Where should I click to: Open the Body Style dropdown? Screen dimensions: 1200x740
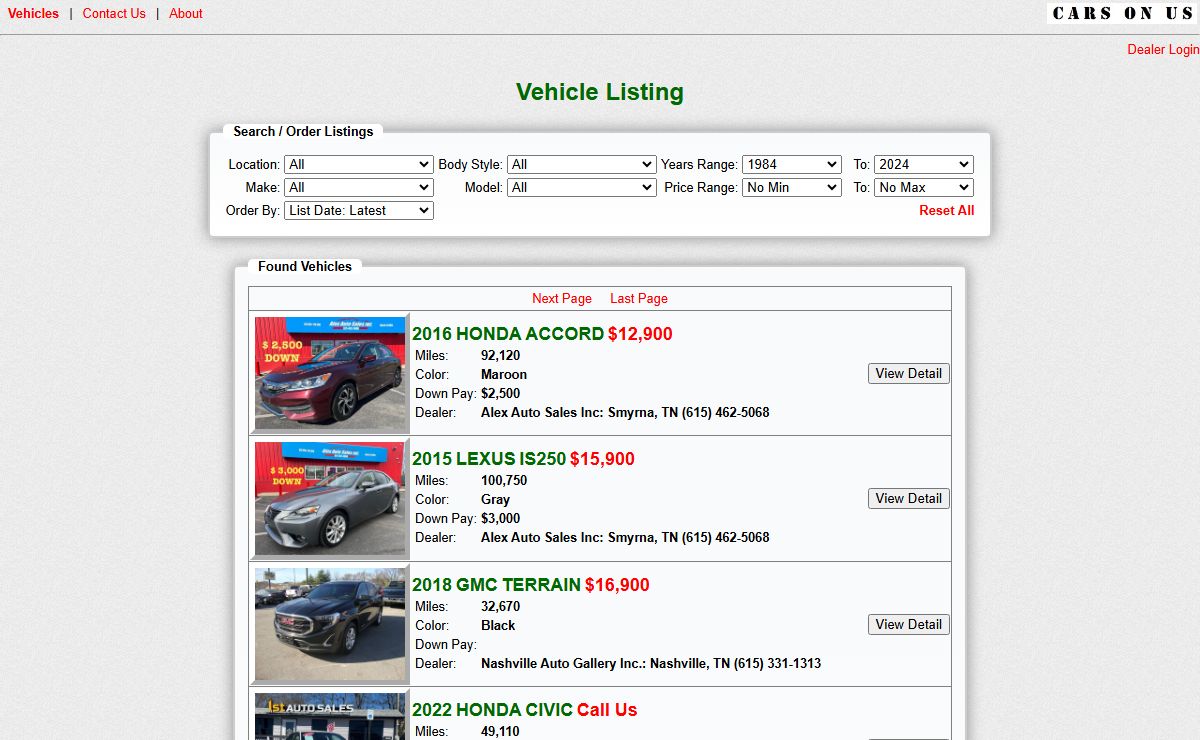pos(582,164)
